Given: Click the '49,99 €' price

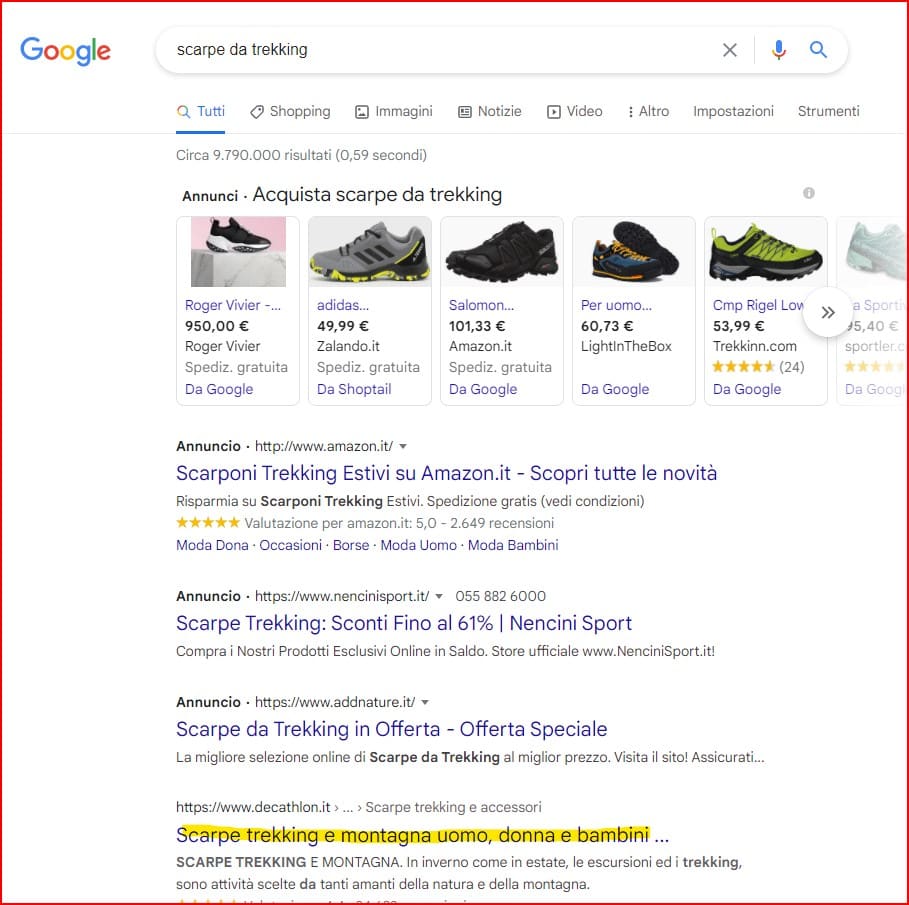Looking at the screenshot, I should tap(343, 326).
